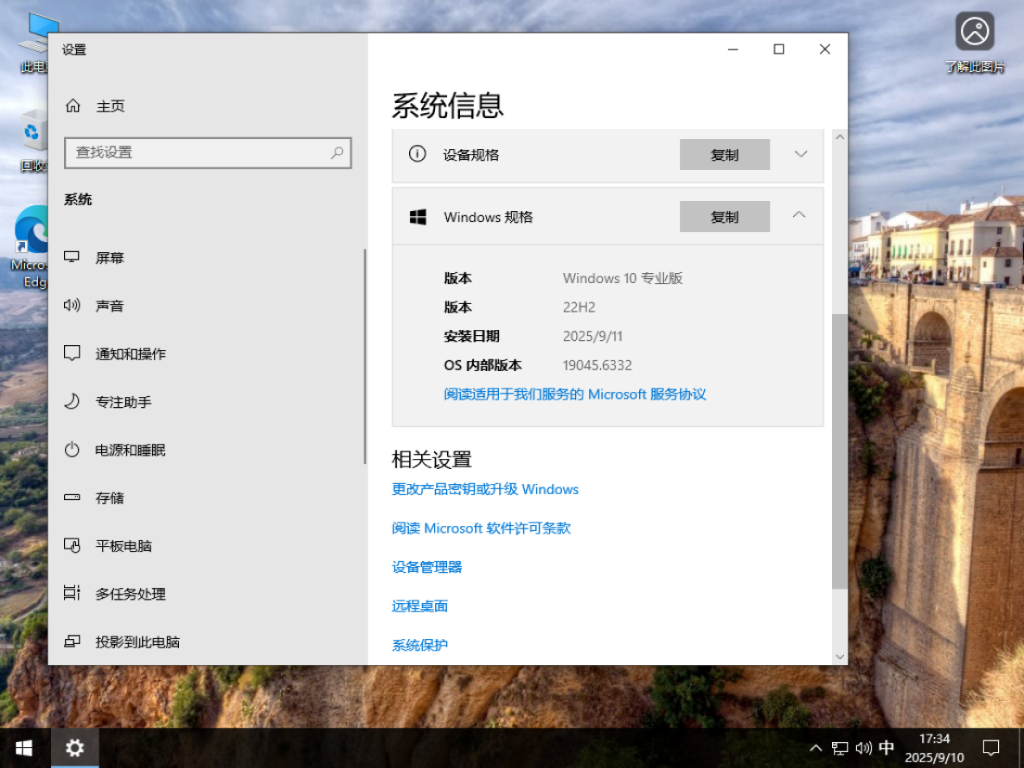
Task: Open 屏幕 display settings
Action: pyautogui.click(x=110, y=257)
